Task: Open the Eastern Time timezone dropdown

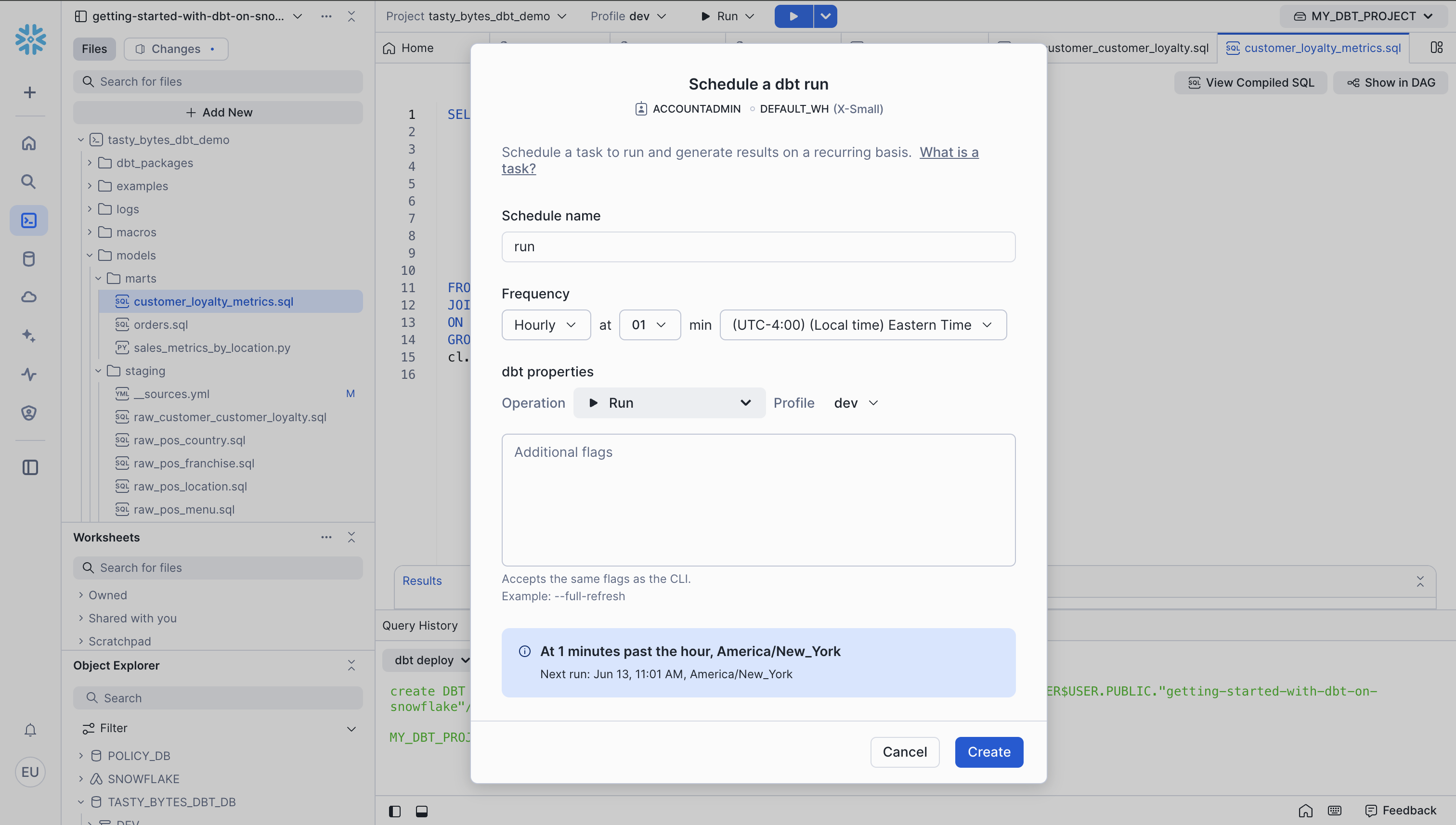Action: pos(863,325)
